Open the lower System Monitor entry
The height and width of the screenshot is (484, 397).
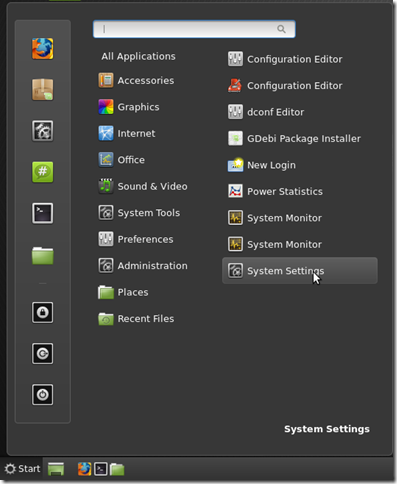tap(300, 244)
